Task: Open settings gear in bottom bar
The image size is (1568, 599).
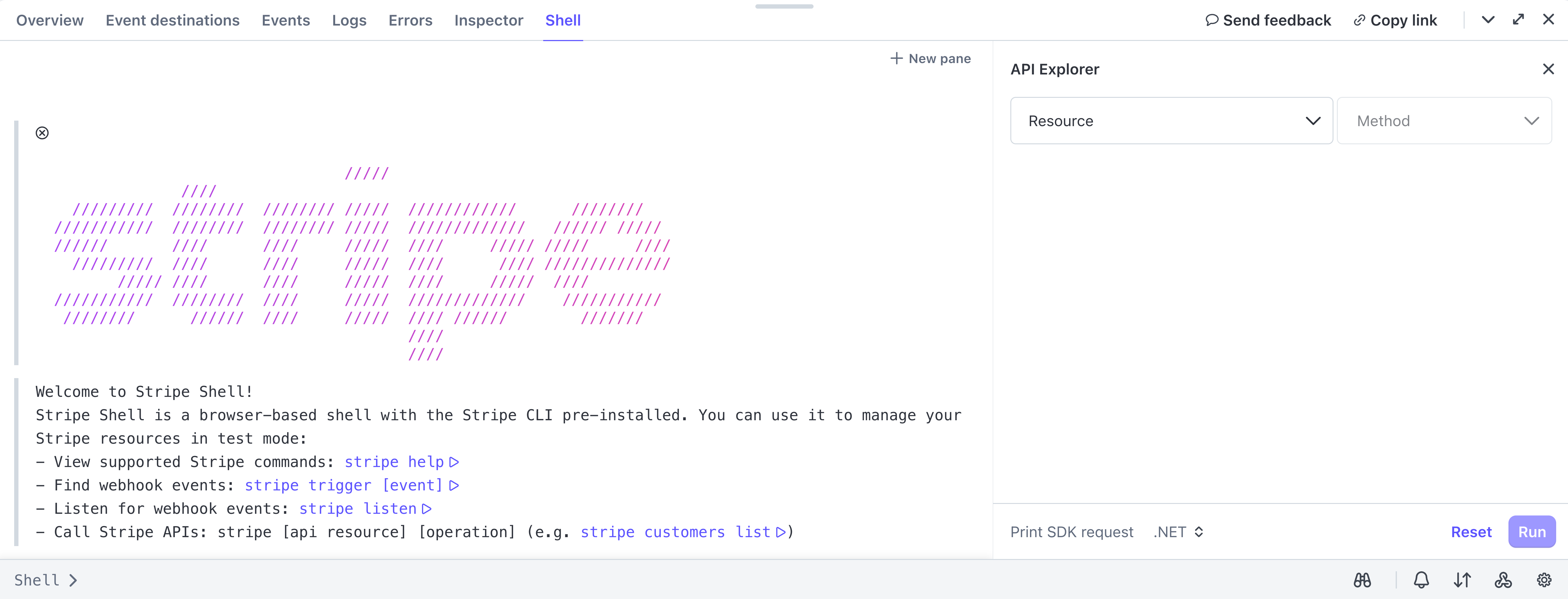Action: (x=1544, y=580)
